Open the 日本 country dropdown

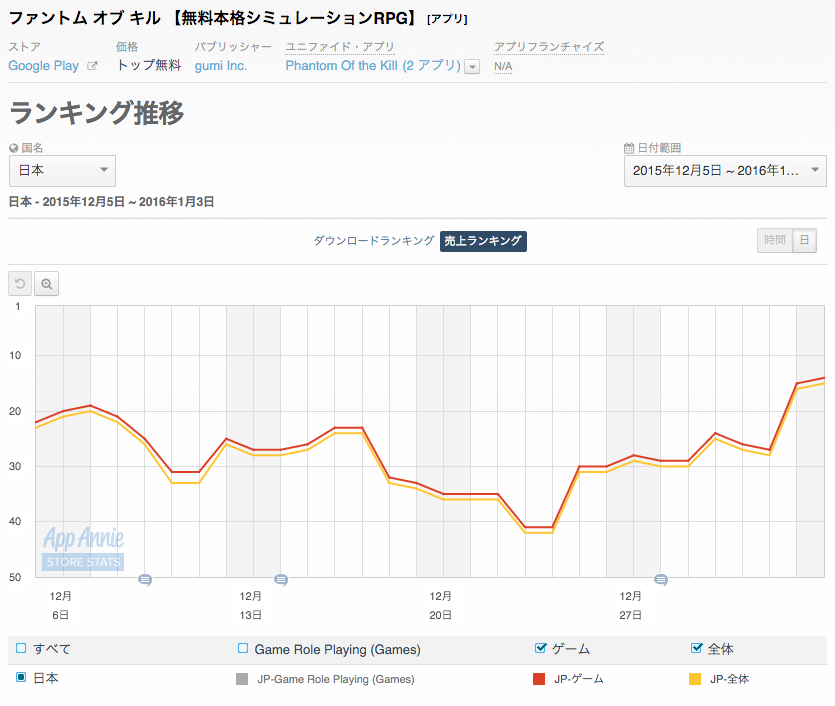tap(62, 170)
